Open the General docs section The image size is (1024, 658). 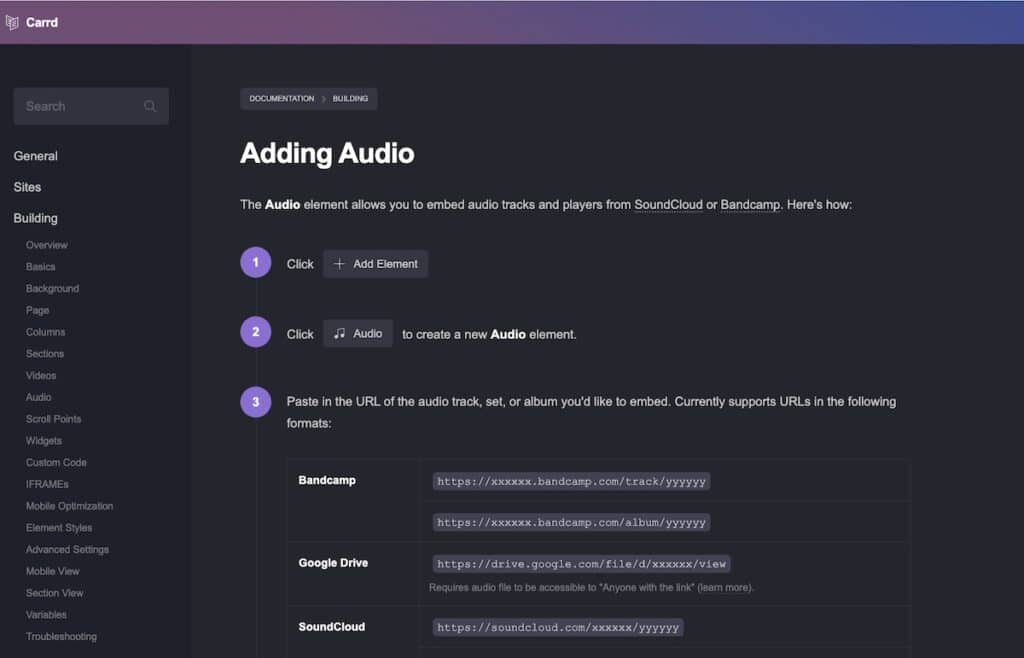coord(35,156)
